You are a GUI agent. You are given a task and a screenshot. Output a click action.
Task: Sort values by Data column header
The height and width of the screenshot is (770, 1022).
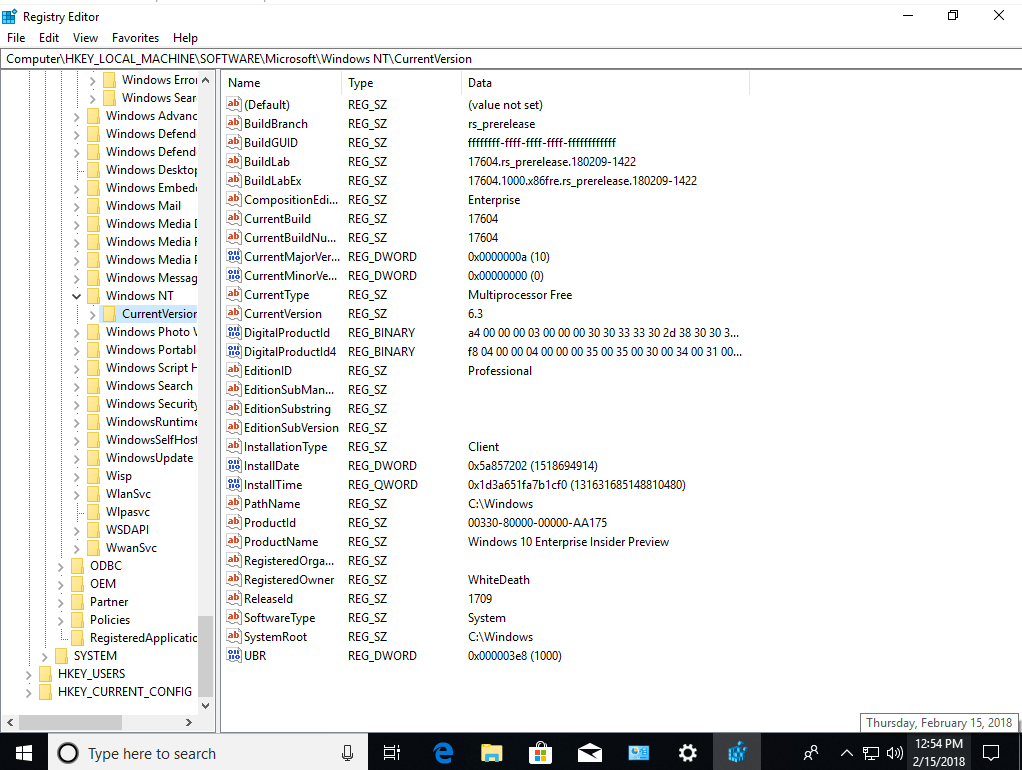[x=606, y=83]
